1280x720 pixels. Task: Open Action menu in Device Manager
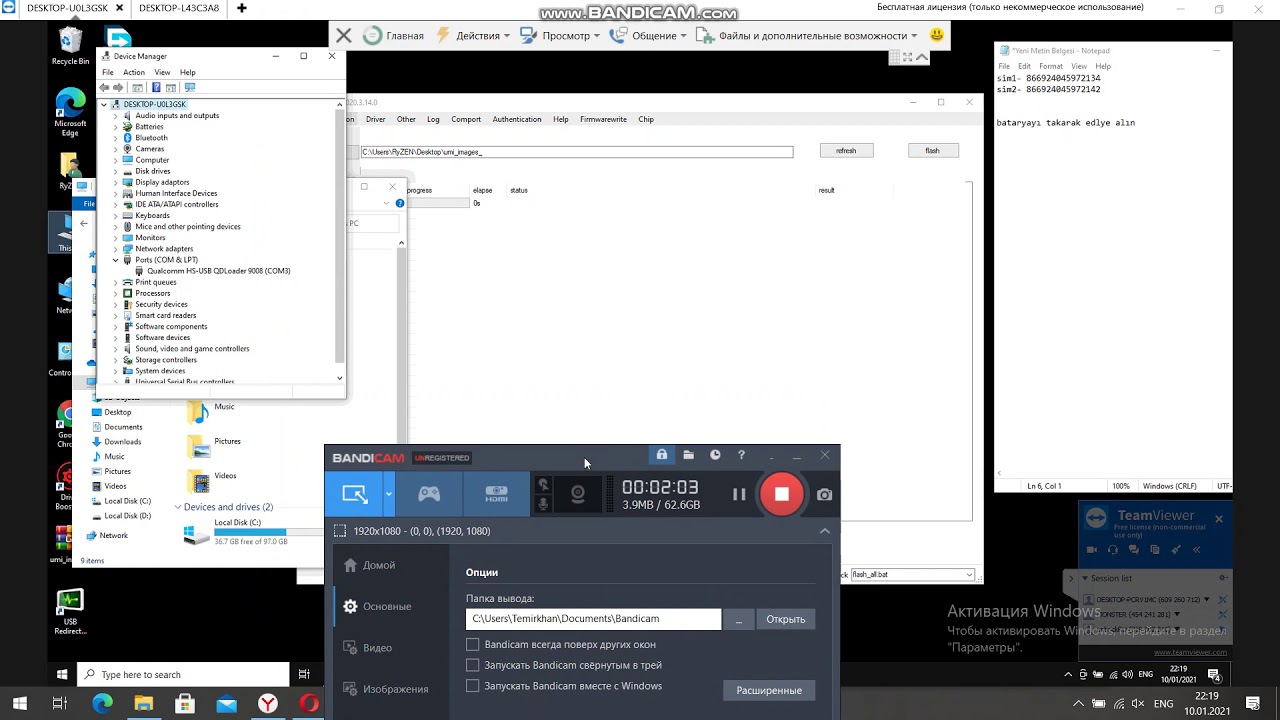click(x=134, y=72)
